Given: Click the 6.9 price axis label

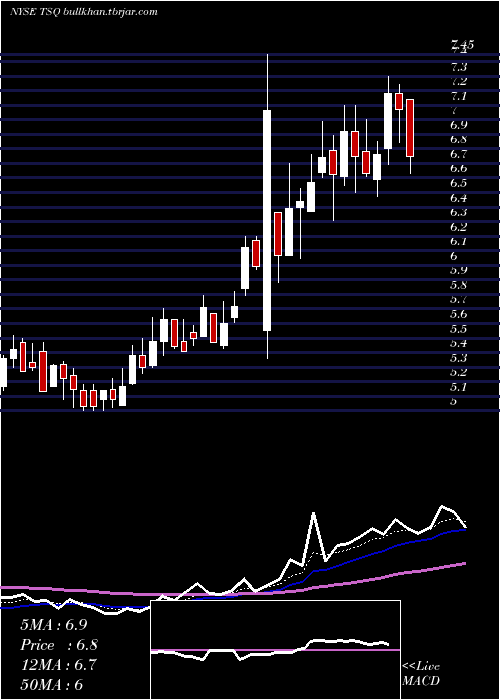Looking at the screenshot, I should point(459,125).
